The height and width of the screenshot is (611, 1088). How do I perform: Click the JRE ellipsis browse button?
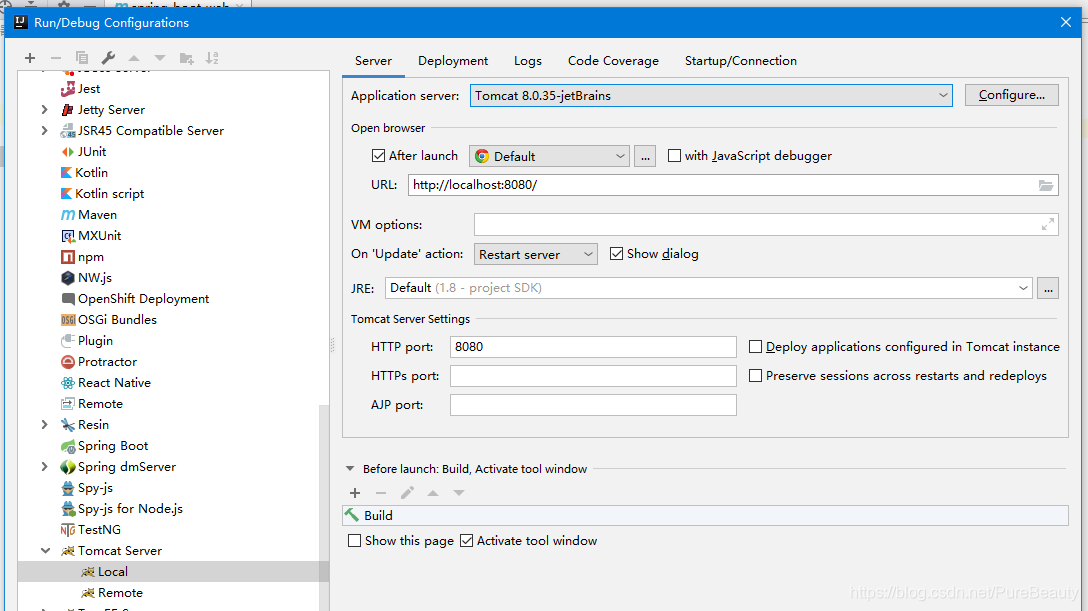click(1048, 288)
